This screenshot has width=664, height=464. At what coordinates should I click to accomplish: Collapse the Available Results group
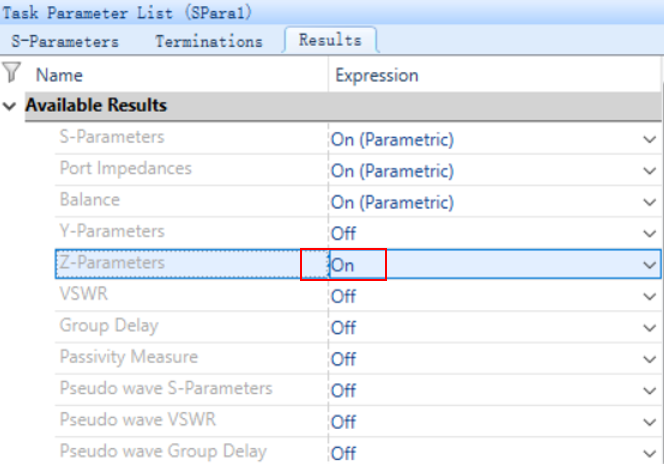click(x=9, y=106)
